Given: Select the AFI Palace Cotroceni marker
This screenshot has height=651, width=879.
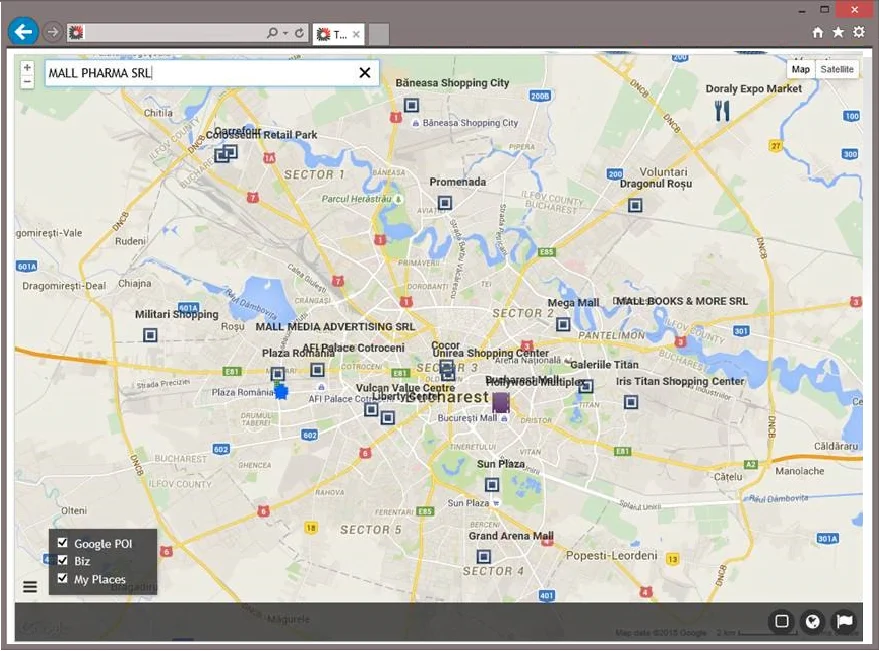Looking at the screenshot, I should click(x=317, y=370).
